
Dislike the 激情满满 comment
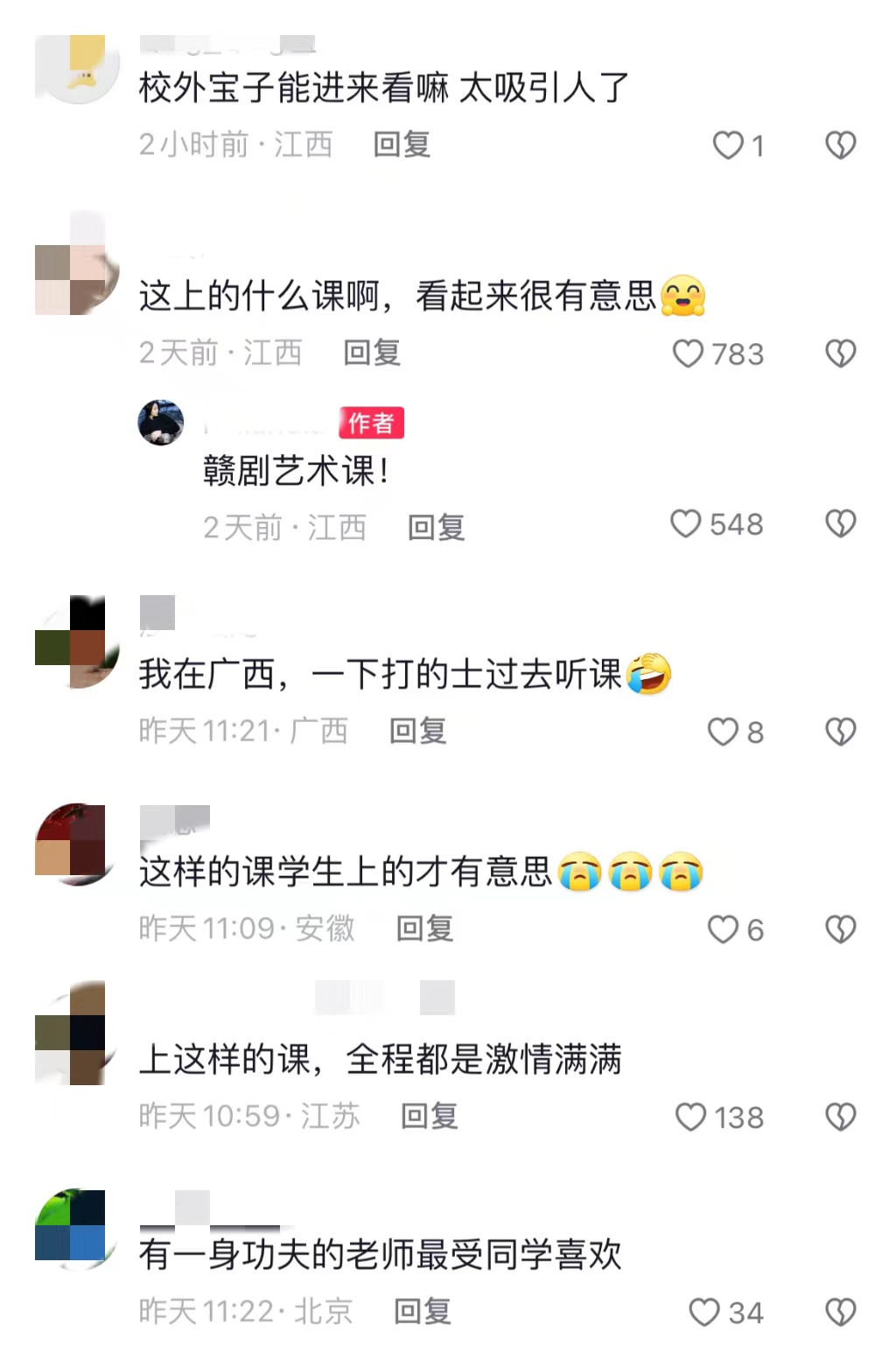tap(841, 1117)
